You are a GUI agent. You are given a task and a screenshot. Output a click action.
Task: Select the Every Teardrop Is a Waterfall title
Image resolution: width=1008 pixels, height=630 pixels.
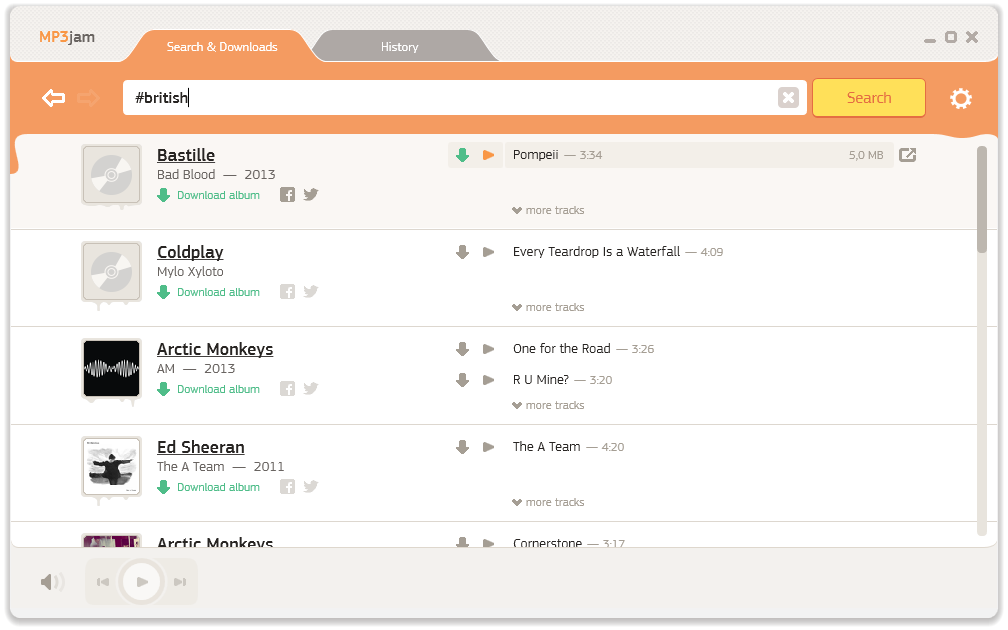(597, 252)
